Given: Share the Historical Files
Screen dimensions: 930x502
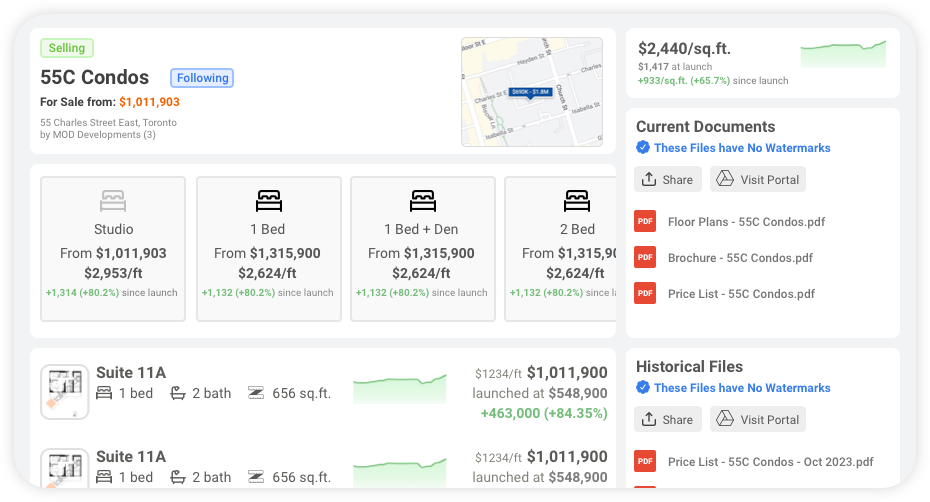Looking at the screenshot, I should pyautogui.click(x=667, y=420).
